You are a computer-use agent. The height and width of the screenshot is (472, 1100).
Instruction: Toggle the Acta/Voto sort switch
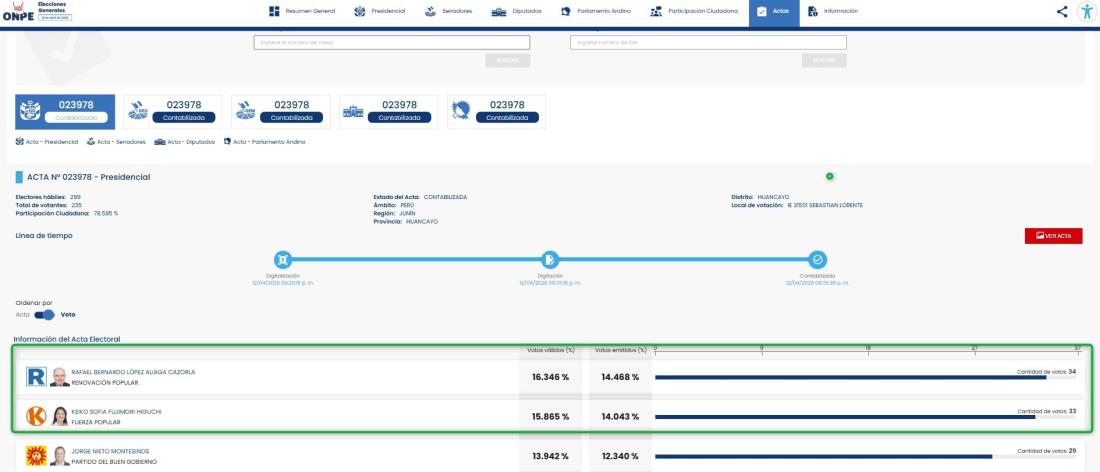(46, 314)
